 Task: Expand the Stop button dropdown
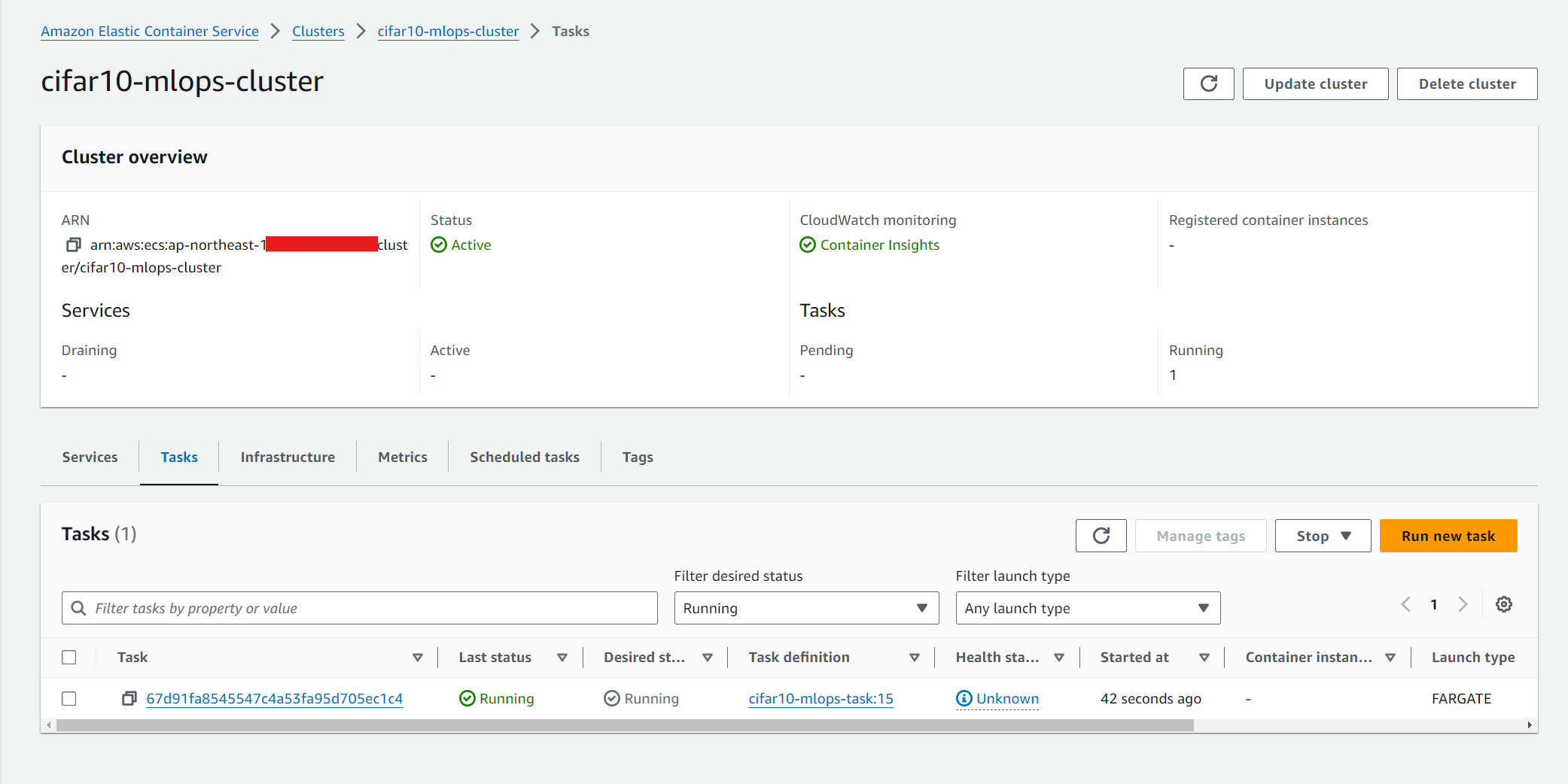coord(1323,536)
